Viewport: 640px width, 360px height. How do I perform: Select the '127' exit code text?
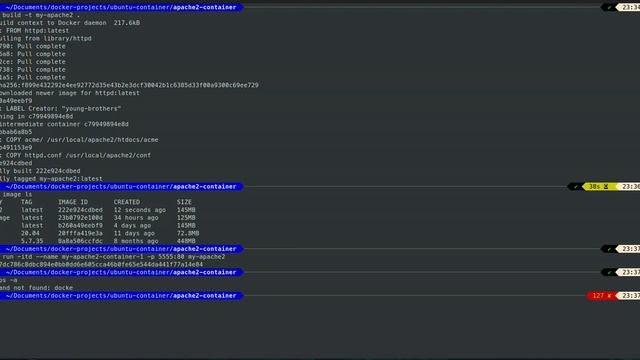(x=598, y=296)
